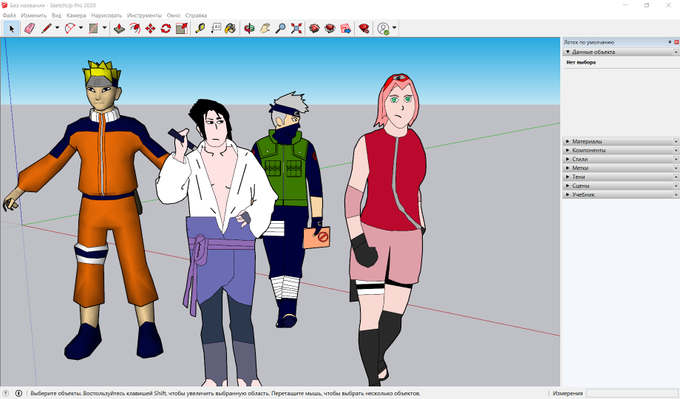
Task: Open the Вид menu
Action: 56,15
